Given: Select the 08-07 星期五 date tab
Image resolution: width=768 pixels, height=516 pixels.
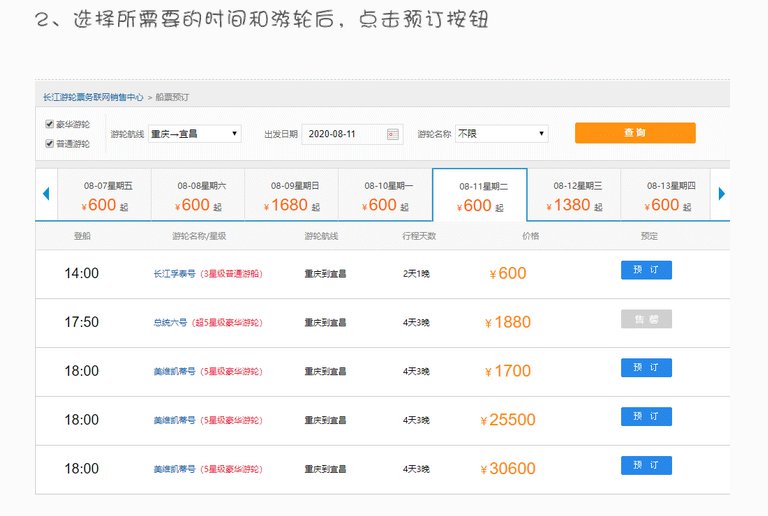Looking at the screenshot, I should coord(104,195).
